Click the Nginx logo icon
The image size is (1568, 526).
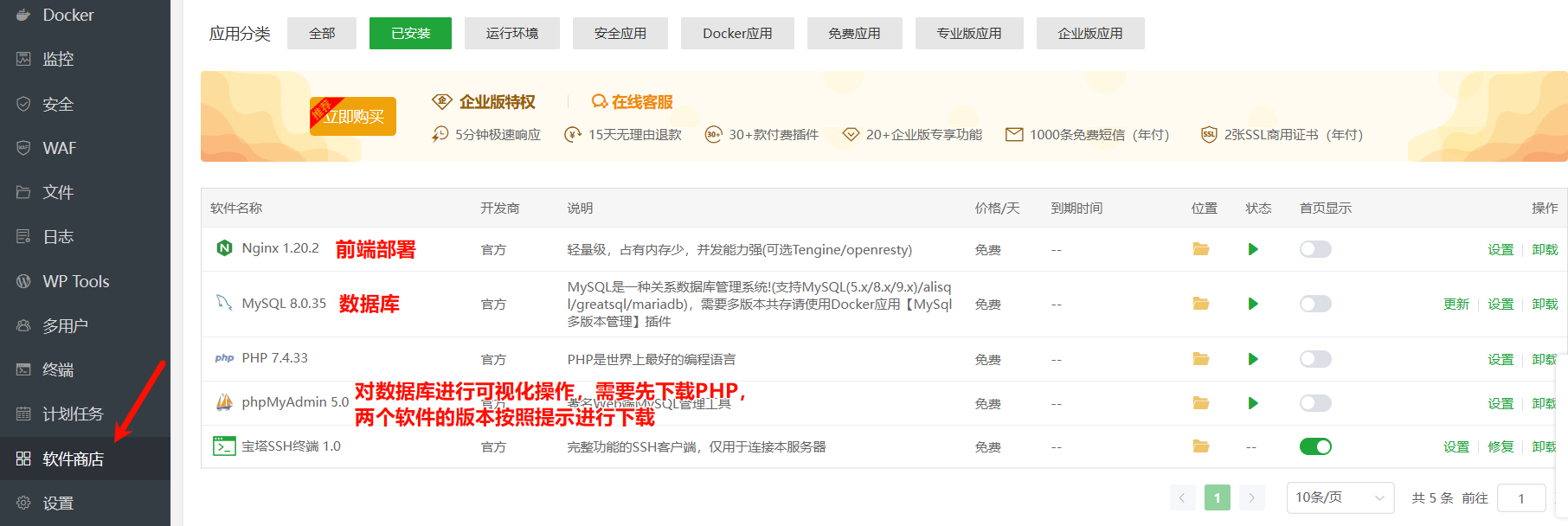[x=224, y=248]
